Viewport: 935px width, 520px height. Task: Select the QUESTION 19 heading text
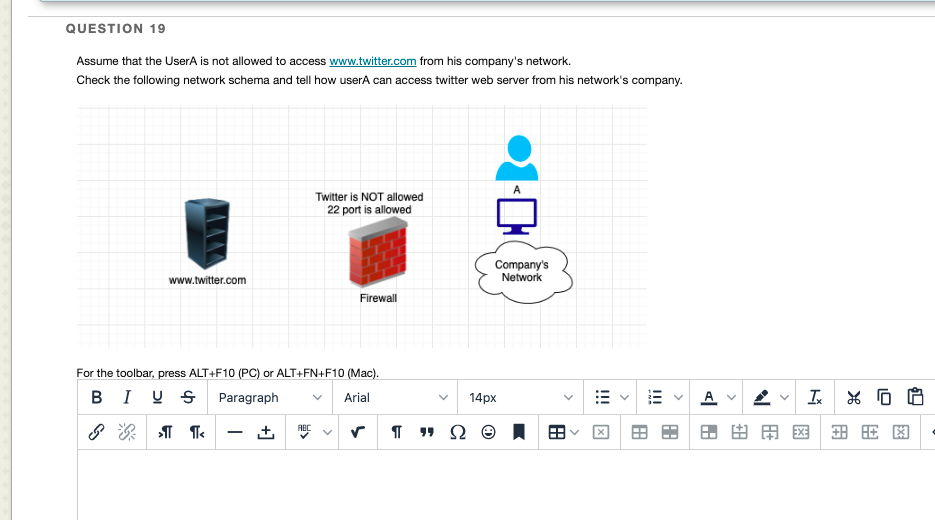[x=116, y=29]
